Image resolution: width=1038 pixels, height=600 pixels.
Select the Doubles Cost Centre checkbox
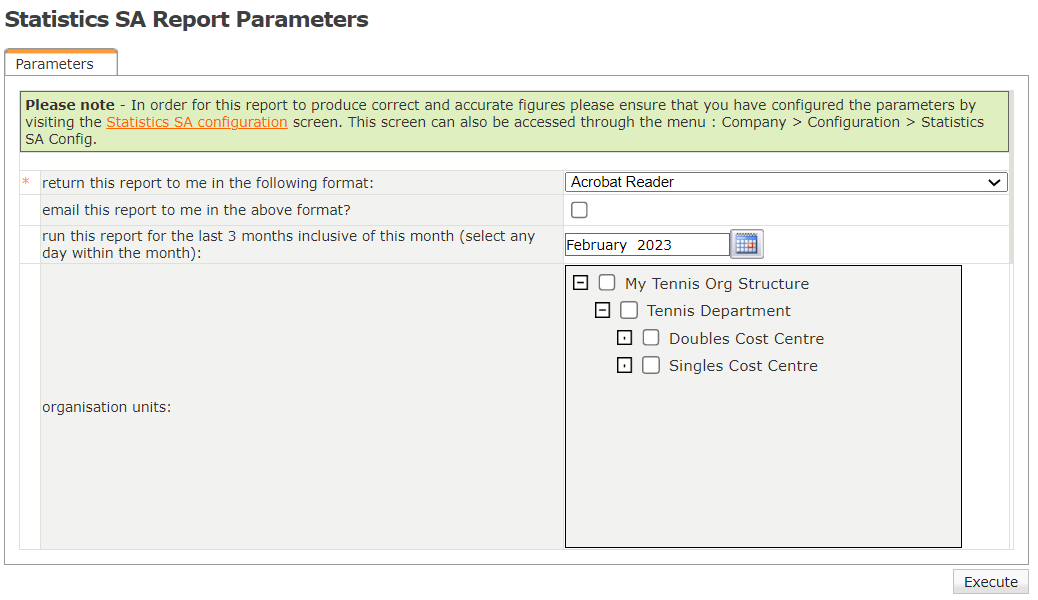[x=651, y=338]
